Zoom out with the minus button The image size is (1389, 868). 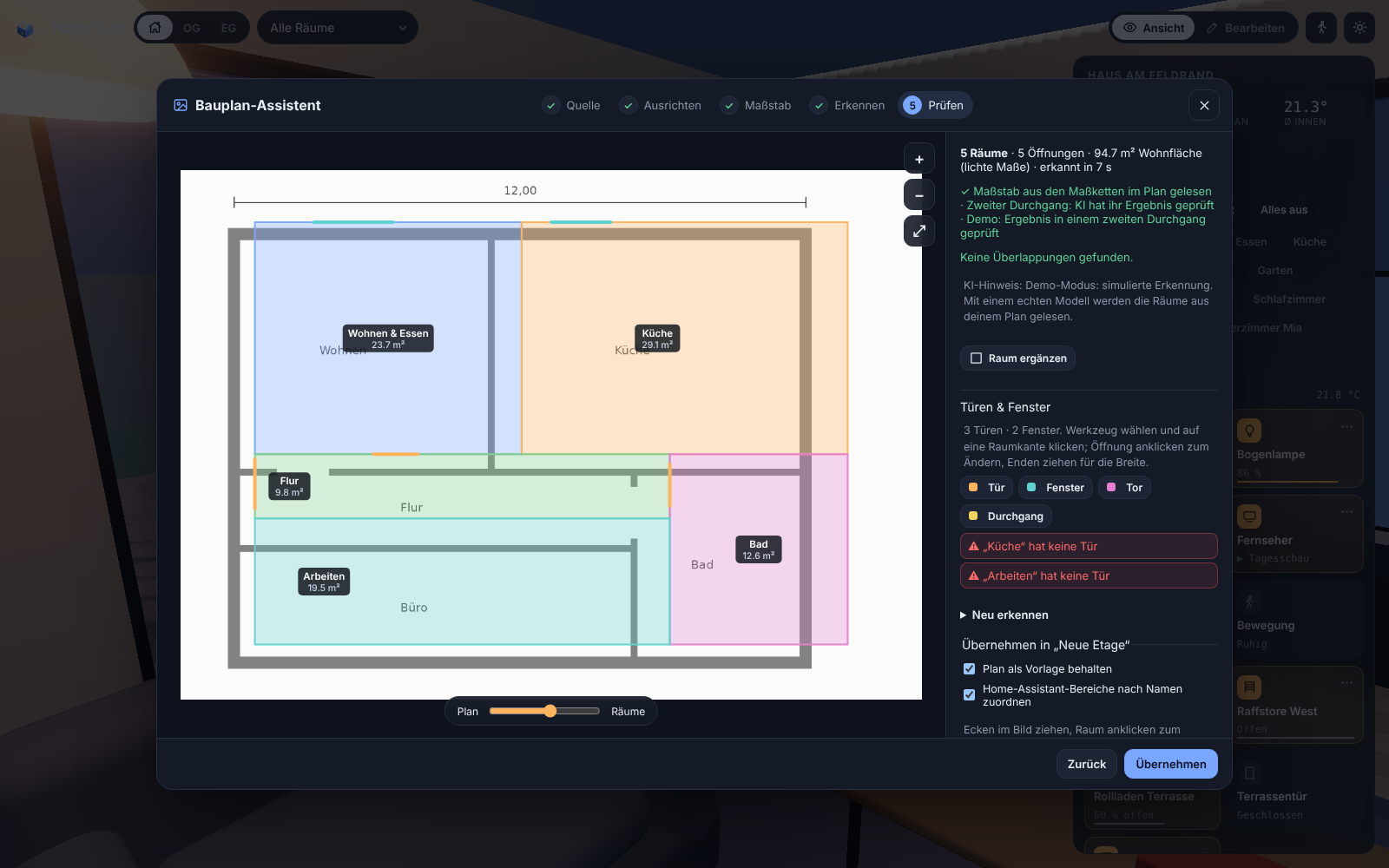click(x=919, y=195)
